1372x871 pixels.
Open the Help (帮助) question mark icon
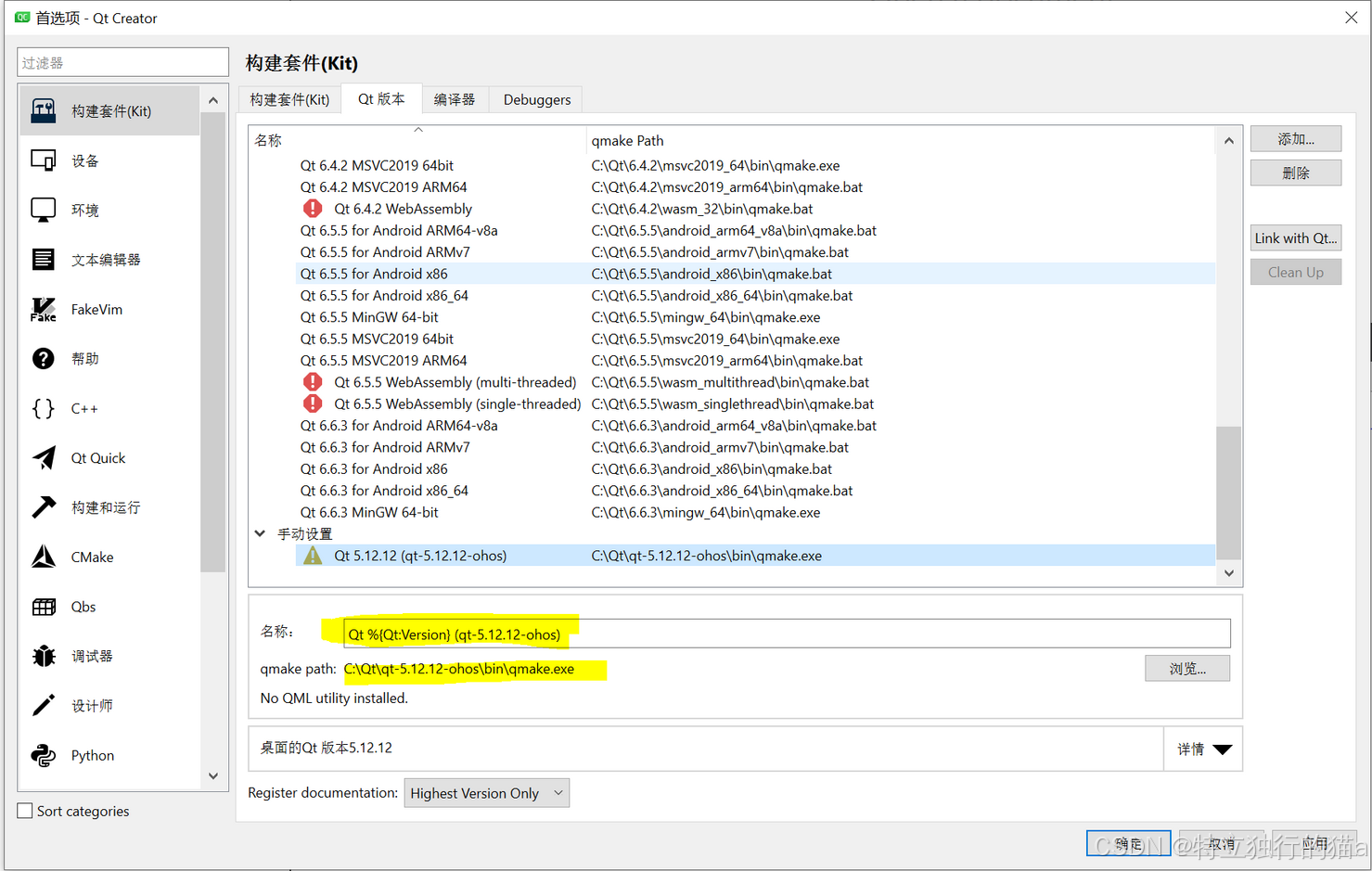pos(44,359)
